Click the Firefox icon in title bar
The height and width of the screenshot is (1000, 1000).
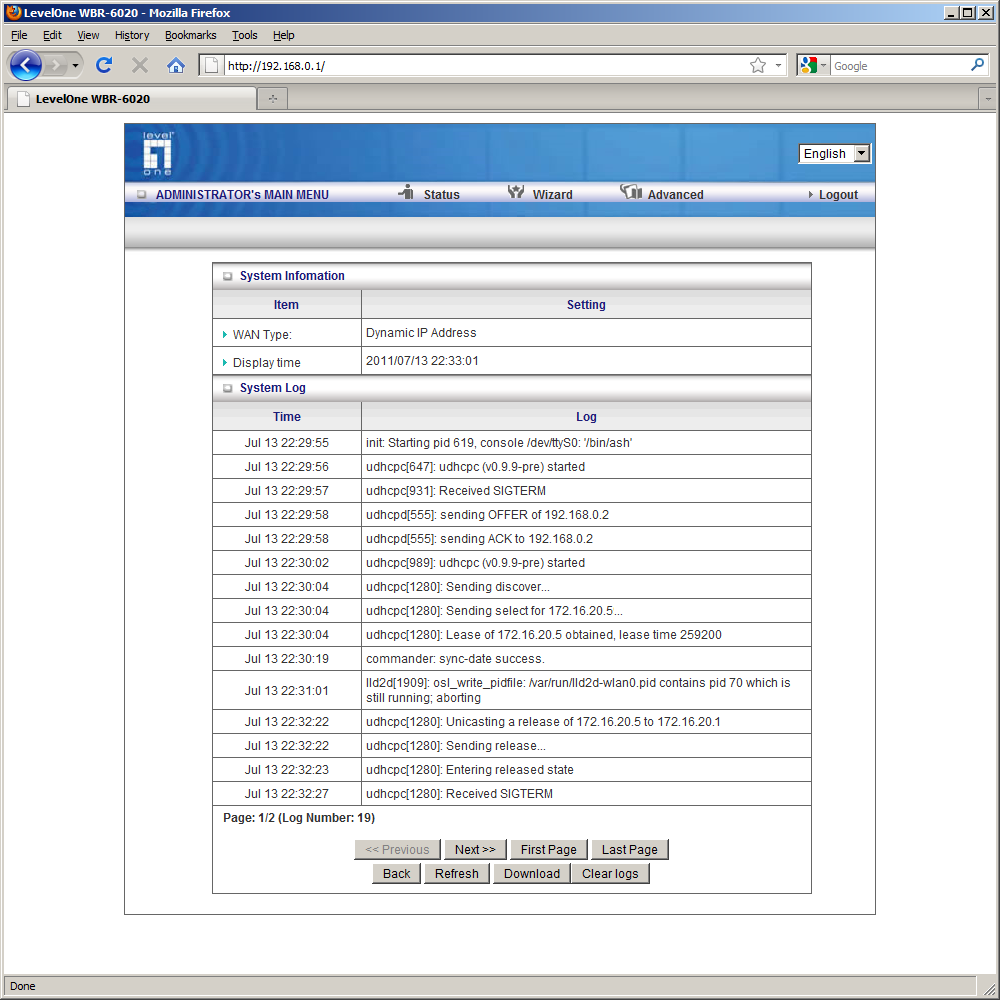click(x=13, y=12)
